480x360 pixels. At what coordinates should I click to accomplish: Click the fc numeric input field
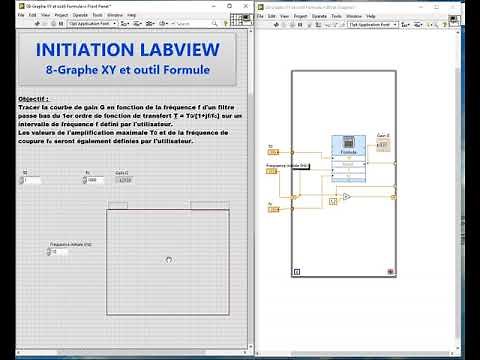coord(95,180)
